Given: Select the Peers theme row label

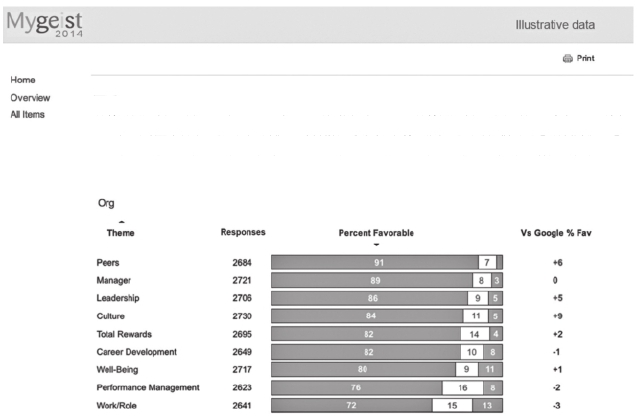Looking at the screenshot, I should (108, 262).
